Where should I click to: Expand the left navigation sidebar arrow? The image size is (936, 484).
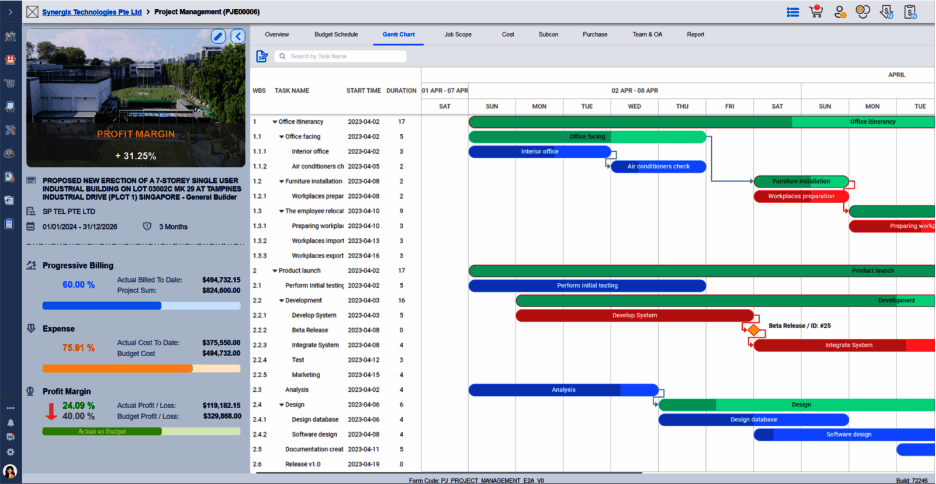pos(10,11)
